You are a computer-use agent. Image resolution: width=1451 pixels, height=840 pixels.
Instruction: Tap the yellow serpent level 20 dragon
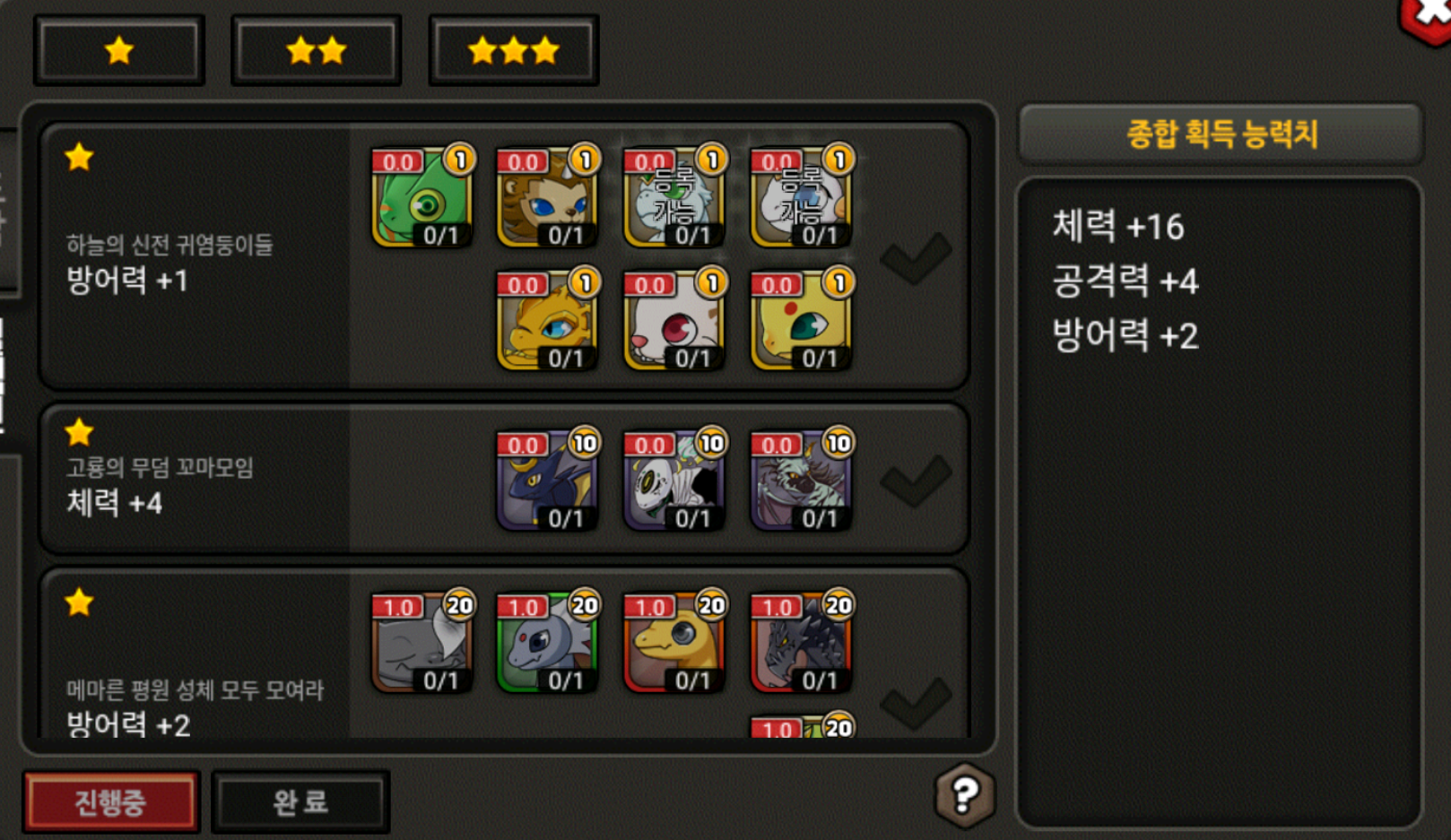click(674, 643)
